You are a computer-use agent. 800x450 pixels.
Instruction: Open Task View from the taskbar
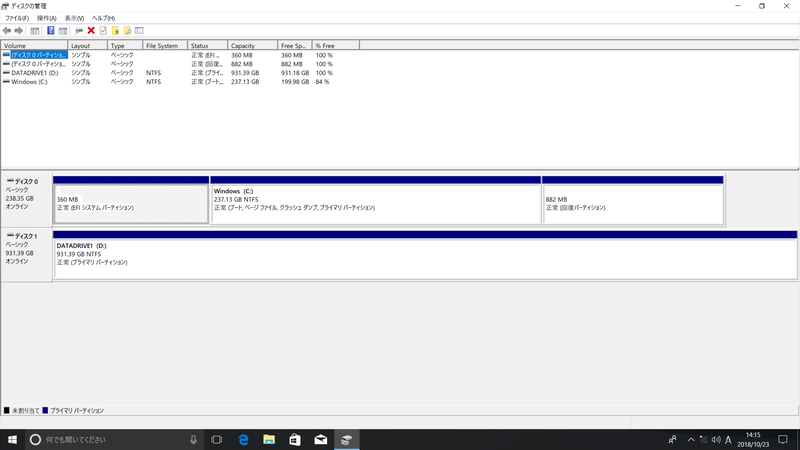pyautogui.click(x=217, y=439)
